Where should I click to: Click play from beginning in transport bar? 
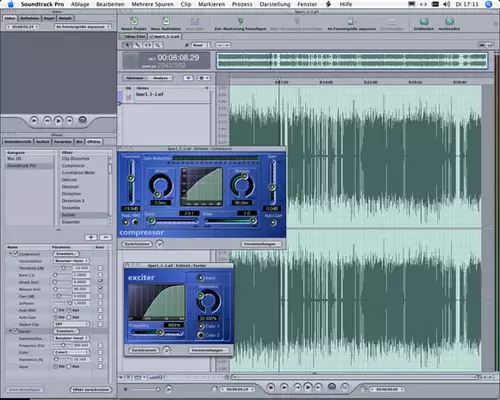tap(284, 387)
